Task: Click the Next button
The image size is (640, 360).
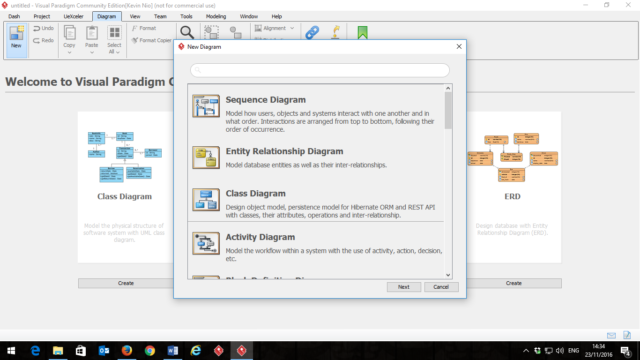Action: 404,287
